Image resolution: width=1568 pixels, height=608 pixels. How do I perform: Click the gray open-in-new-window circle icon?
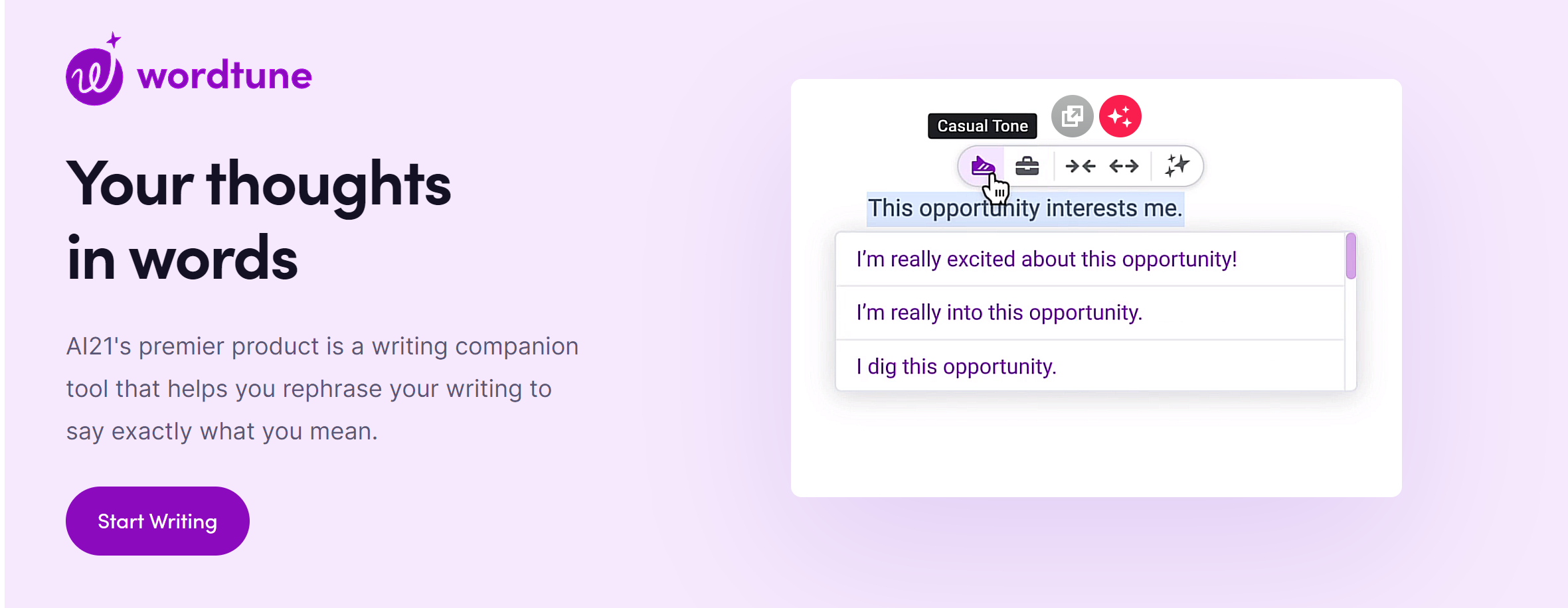tap(1072, 116)
